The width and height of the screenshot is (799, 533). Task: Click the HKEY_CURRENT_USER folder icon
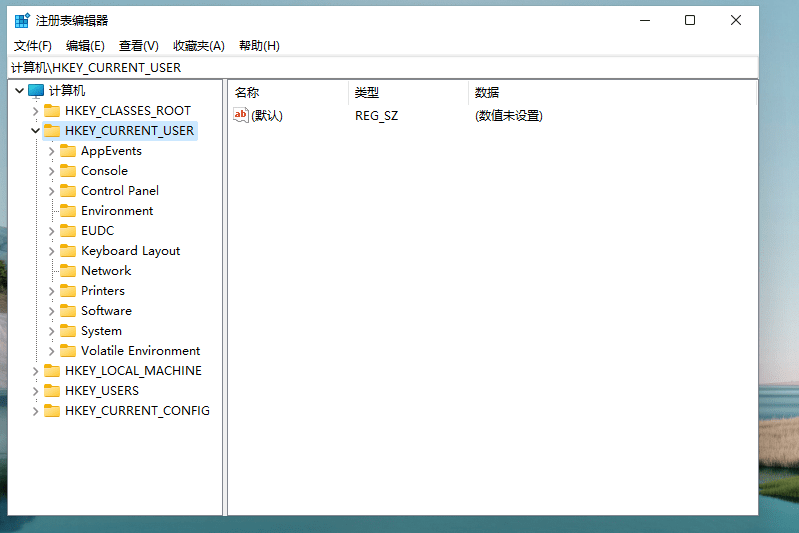click(52, 130)
